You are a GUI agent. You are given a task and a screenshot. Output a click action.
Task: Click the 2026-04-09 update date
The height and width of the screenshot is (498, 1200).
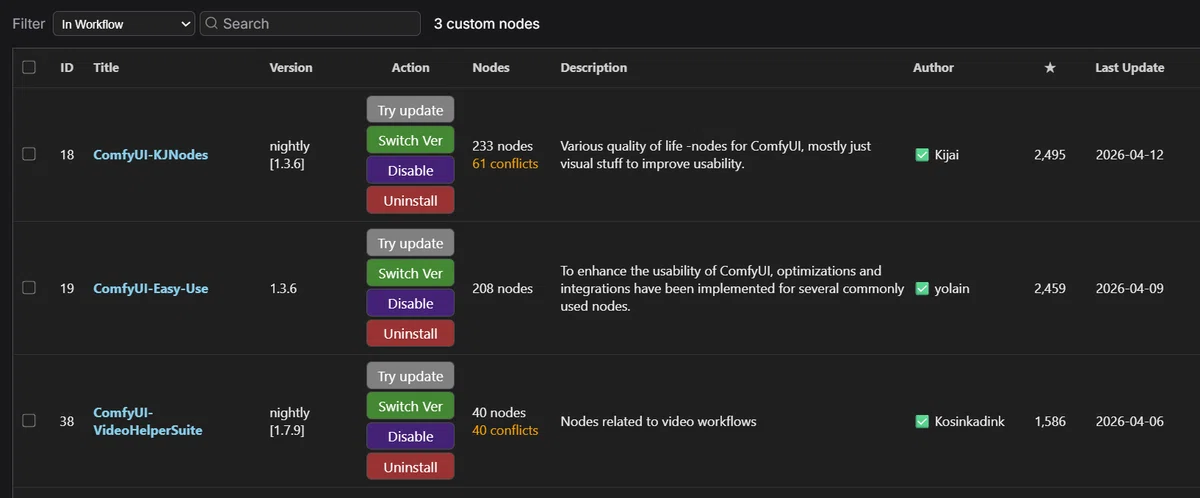[x=1130, y=288]
